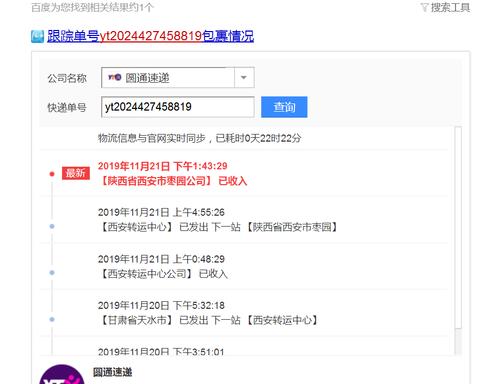Select the text 【陕西省西安市枣园公司】 已收入
The height and width of the screenshot is (384, 499).
tap(173, 181)
